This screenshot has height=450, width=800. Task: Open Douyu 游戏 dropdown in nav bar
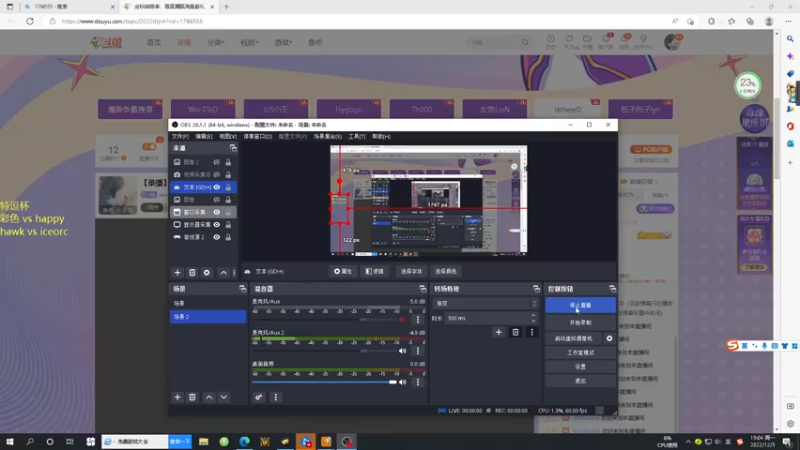283,42
